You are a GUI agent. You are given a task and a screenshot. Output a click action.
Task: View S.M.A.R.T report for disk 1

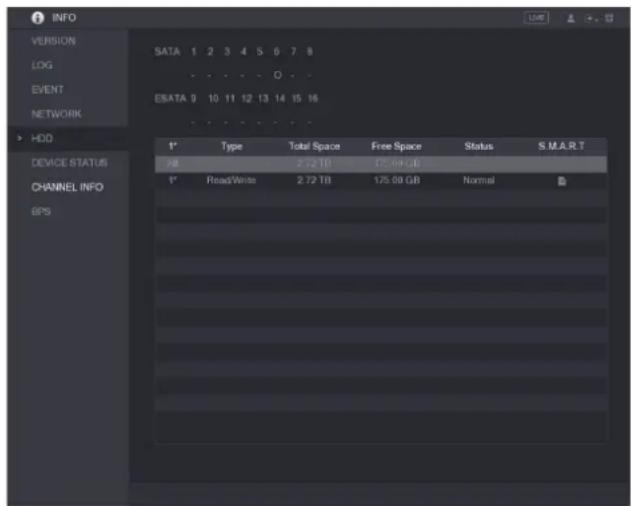click(x=562, y=181)
